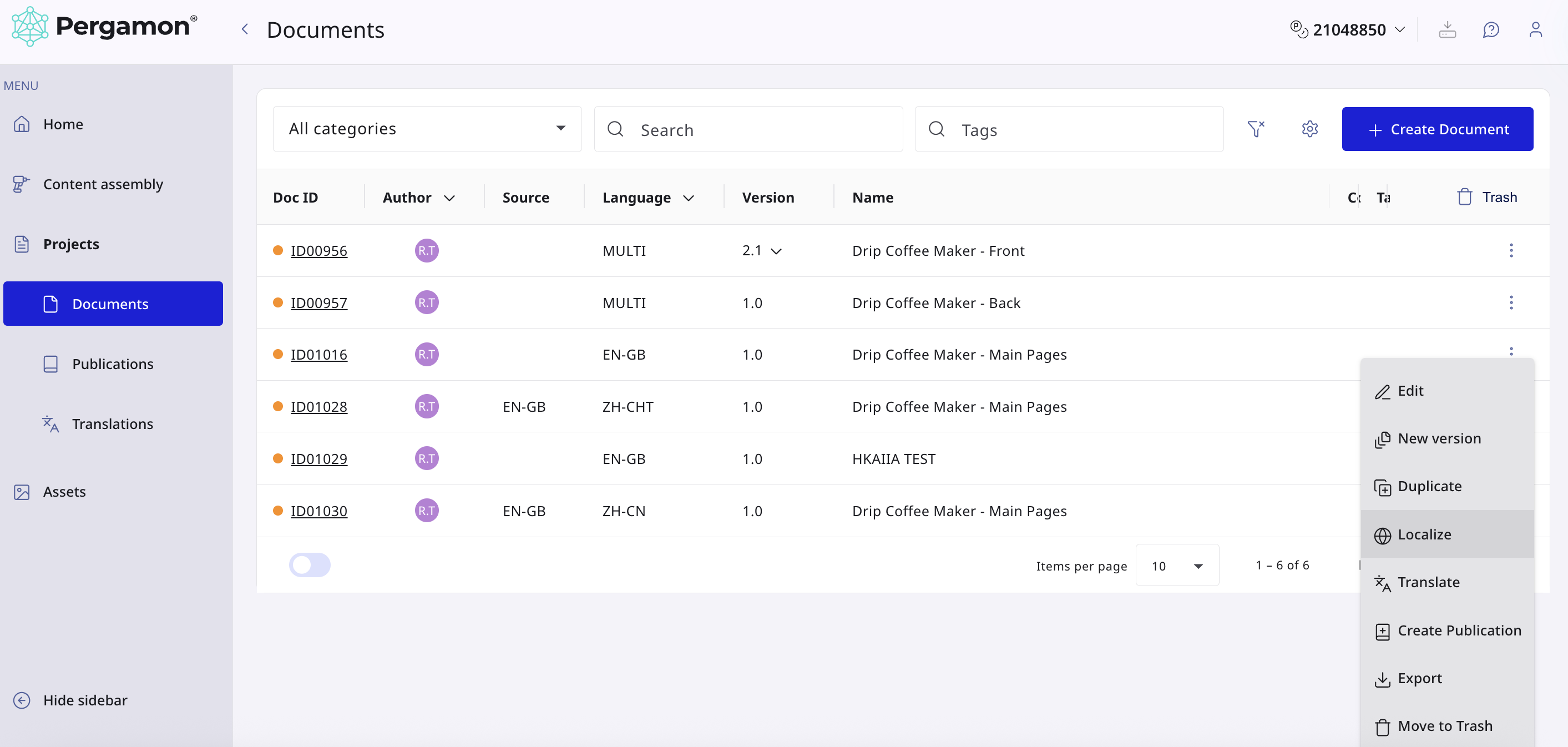Select Duplicate in context menu
1568x747 pixels.
click(x=1447, y=486)
